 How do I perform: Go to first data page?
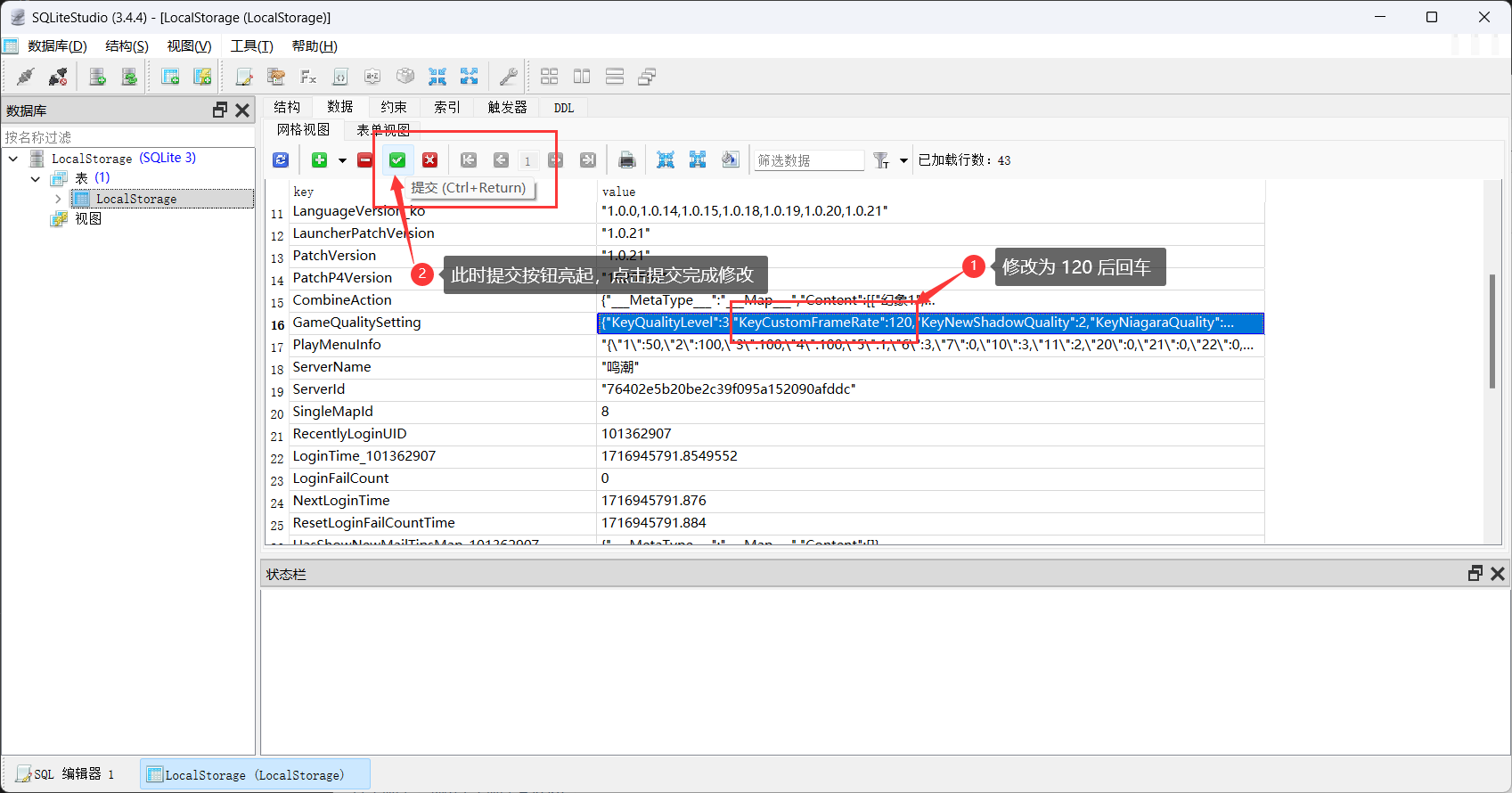pyautogui.click(x=469, y=160)
